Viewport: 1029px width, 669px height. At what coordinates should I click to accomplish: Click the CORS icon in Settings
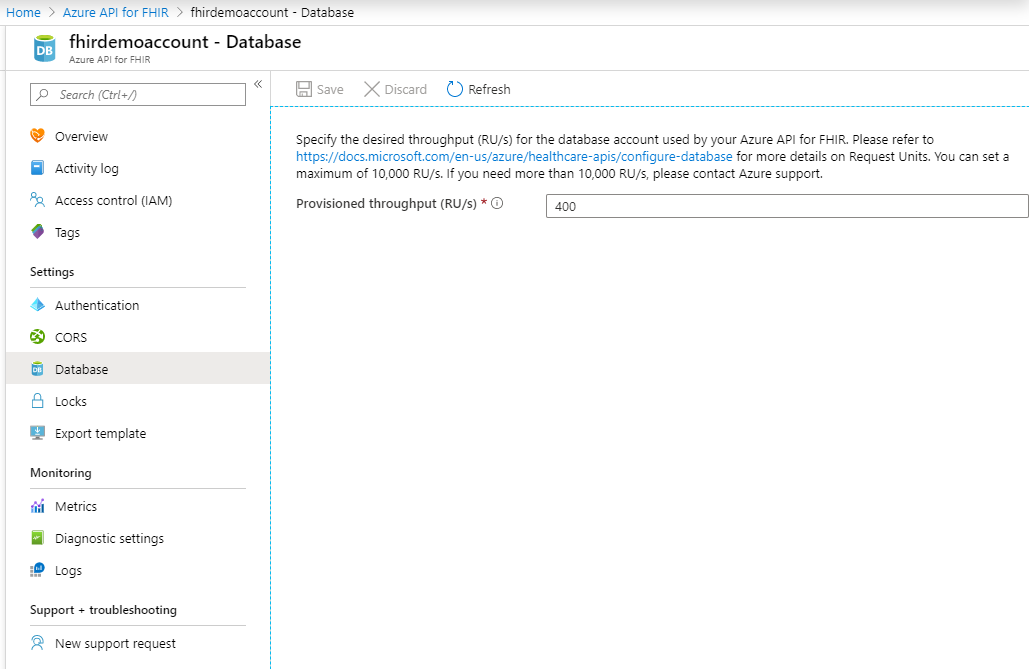pos(38,337)
